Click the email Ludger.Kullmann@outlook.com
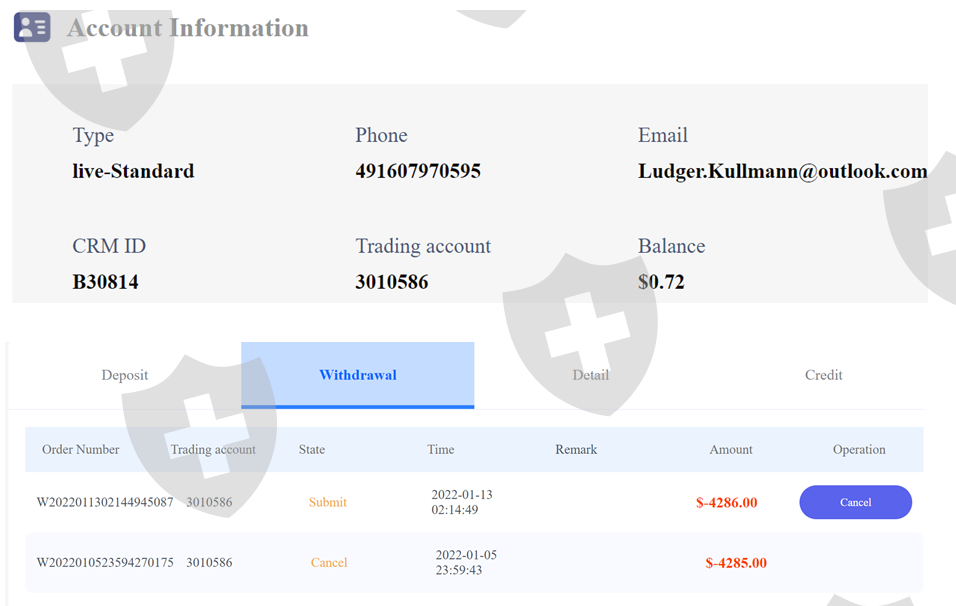Image resolution: width=956 pixels, height=606 pixels. point(782,171)
